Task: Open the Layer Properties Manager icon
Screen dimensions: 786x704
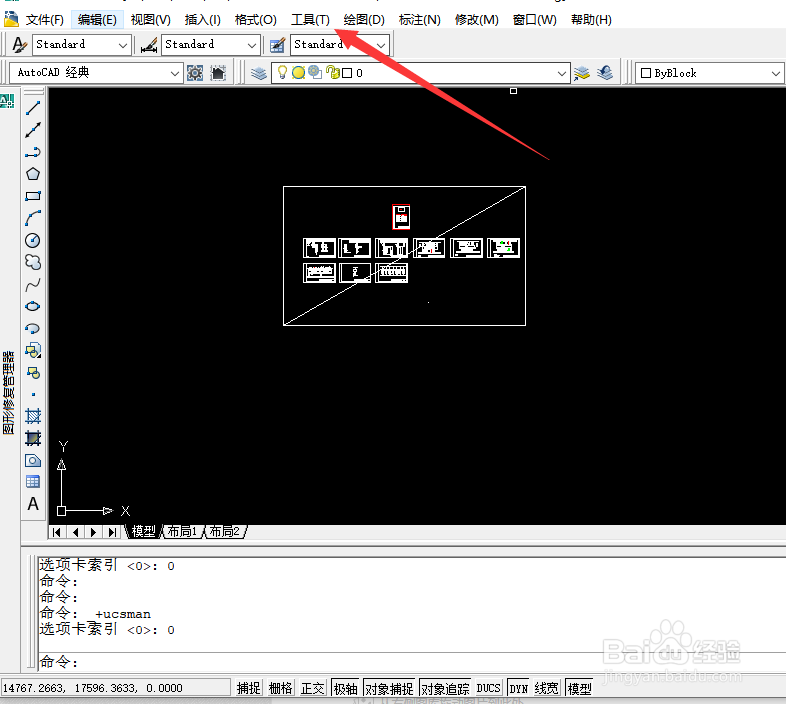Action: [x=259, y=73]
